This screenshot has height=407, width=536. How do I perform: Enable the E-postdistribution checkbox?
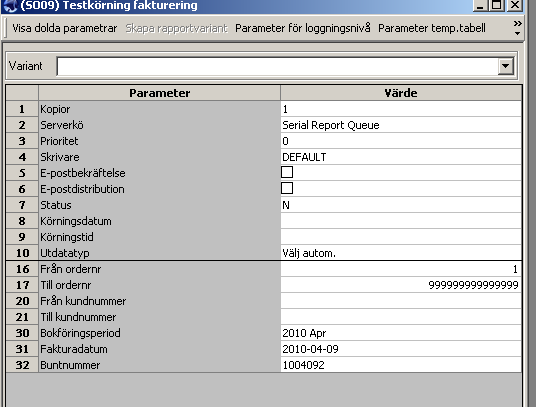(x=287, y=188)
